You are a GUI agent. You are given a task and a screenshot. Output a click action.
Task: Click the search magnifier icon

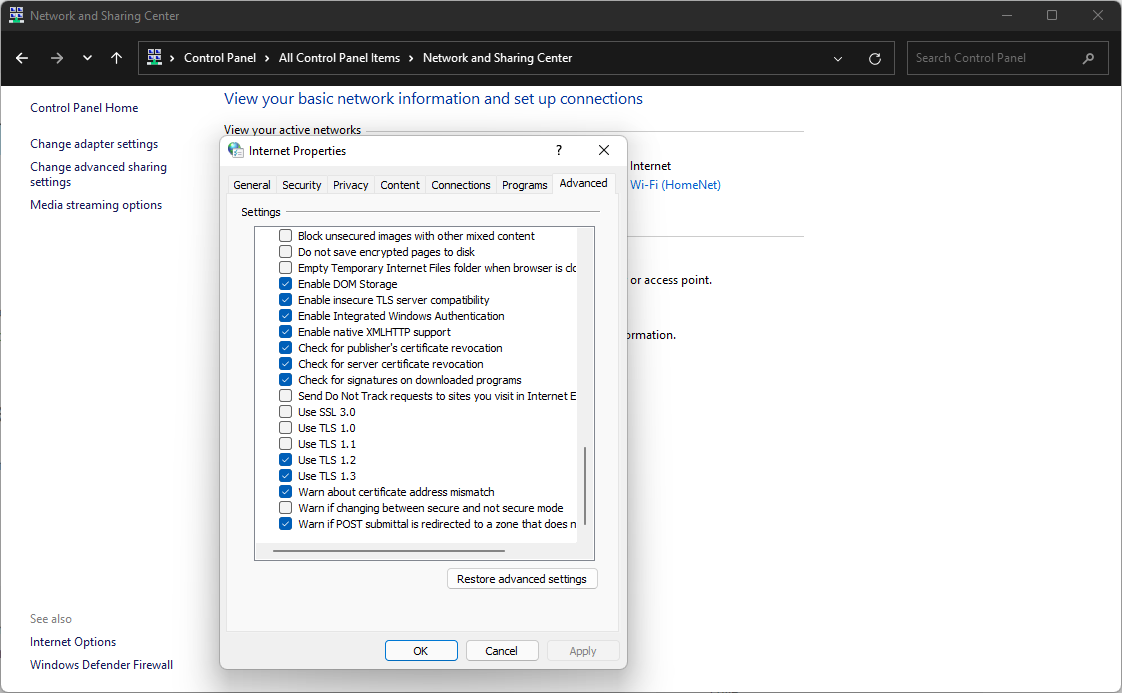(1089, 58)
